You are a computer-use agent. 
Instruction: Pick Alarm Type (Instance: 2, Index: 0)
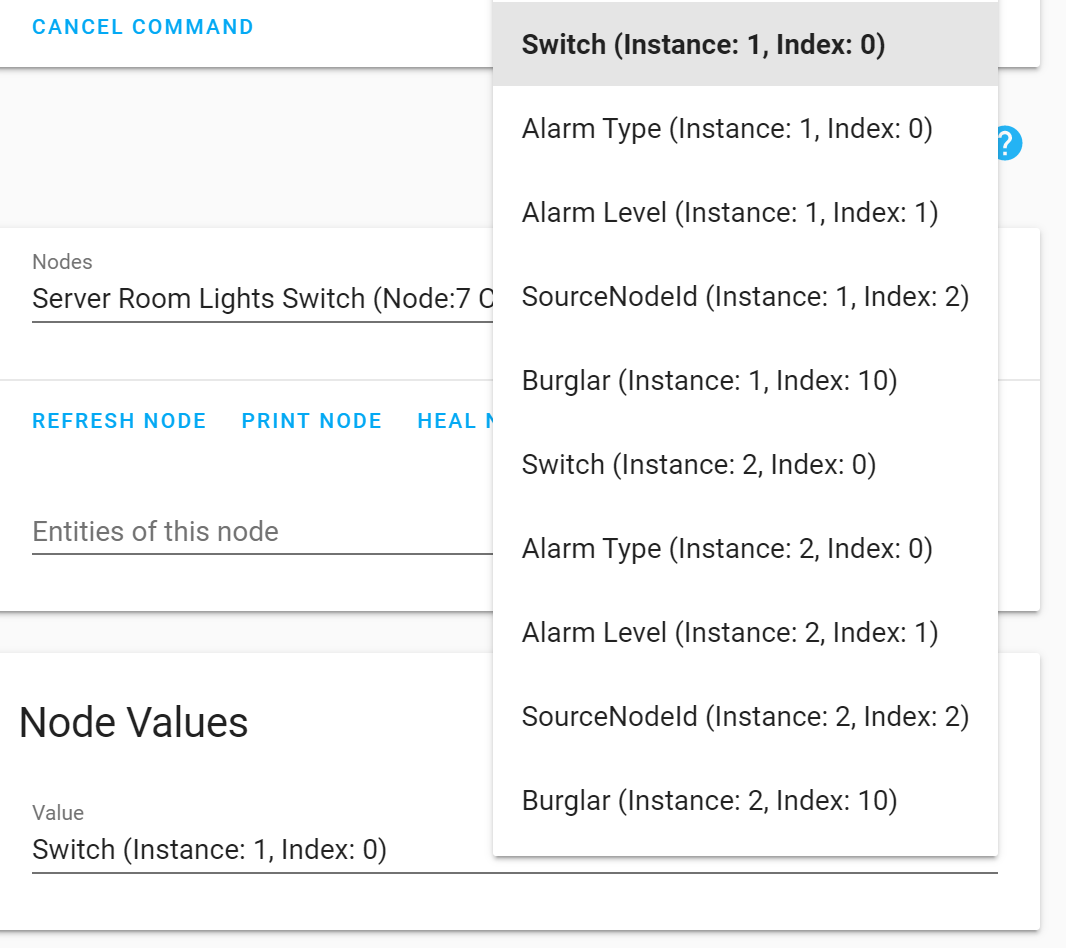coord(726,549)
